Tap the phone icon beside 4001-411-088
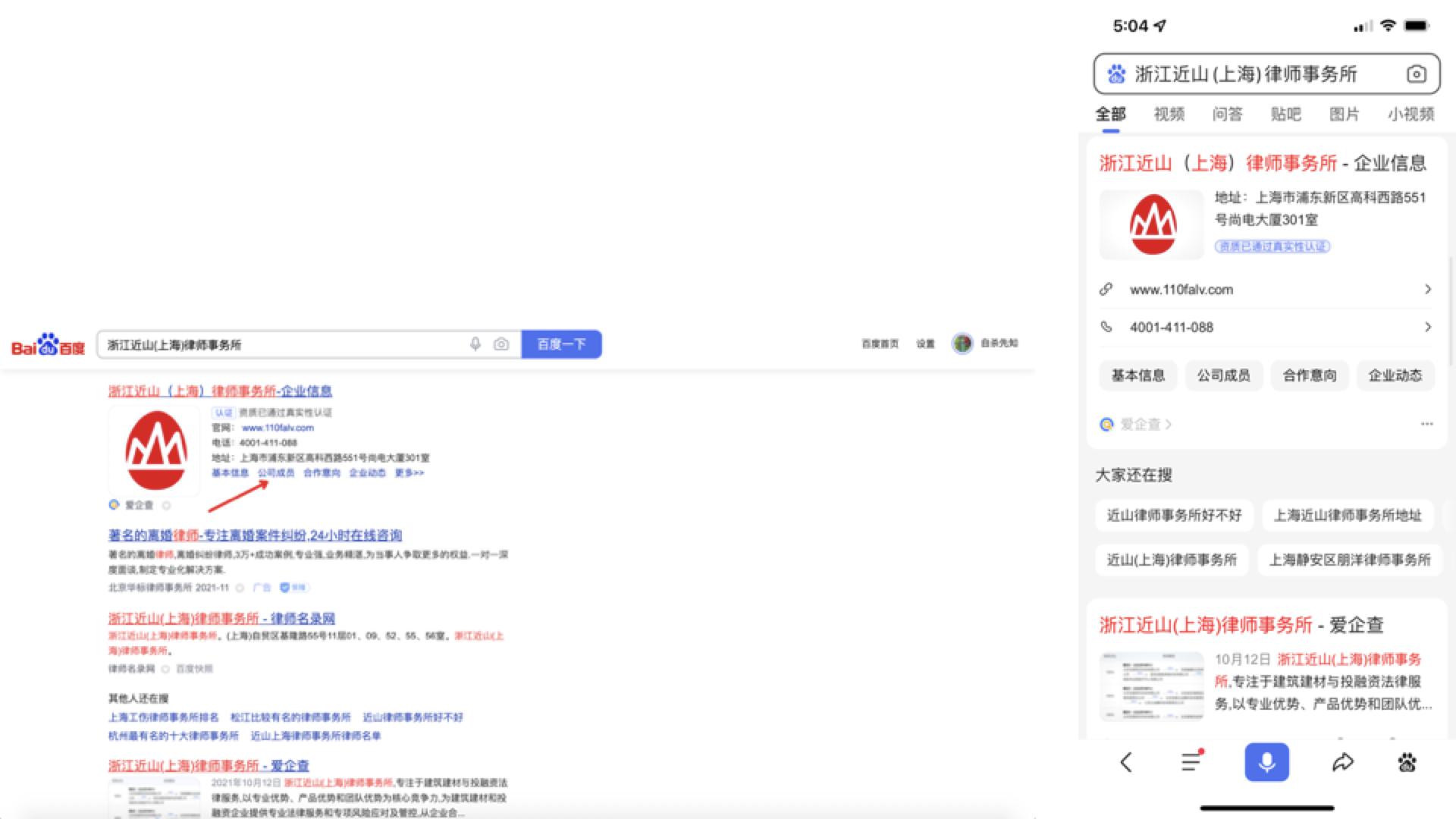 tap(1106, 328)
